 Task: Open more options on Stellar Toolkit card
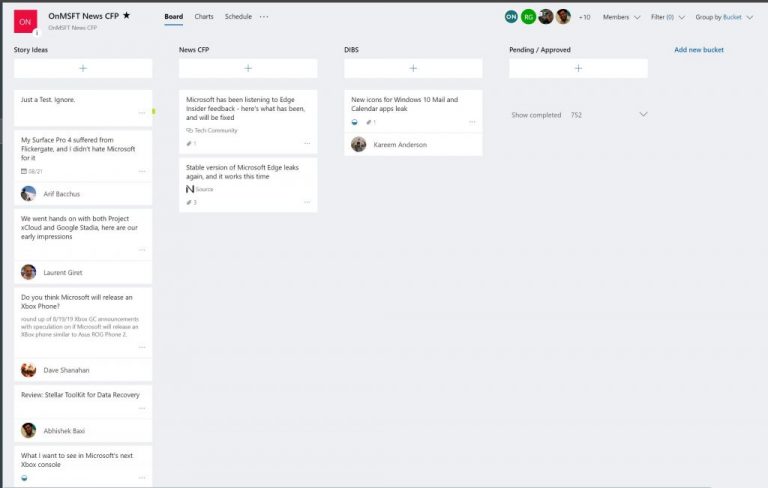click(142, 408)
